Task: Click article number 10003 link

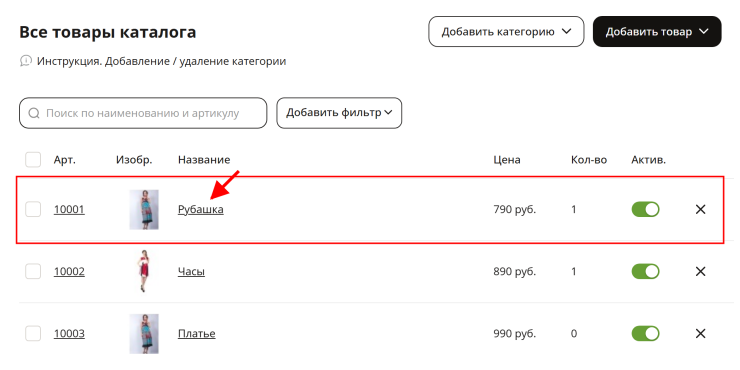Action: coord(69,334)
